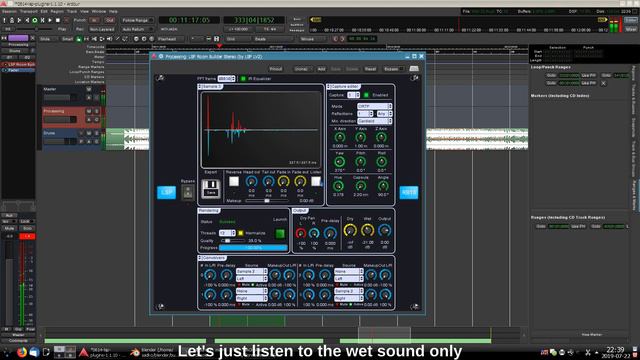This screenshot has height=360, width=640.
Task: Click the Pitch rotation knob
Action: 360,162
